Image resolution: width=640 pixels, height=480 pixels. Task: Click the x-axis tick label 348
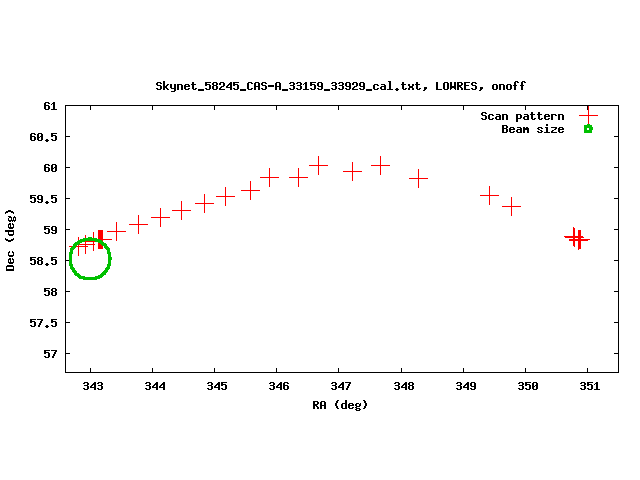pyautogui.click(x=404, y=386)
